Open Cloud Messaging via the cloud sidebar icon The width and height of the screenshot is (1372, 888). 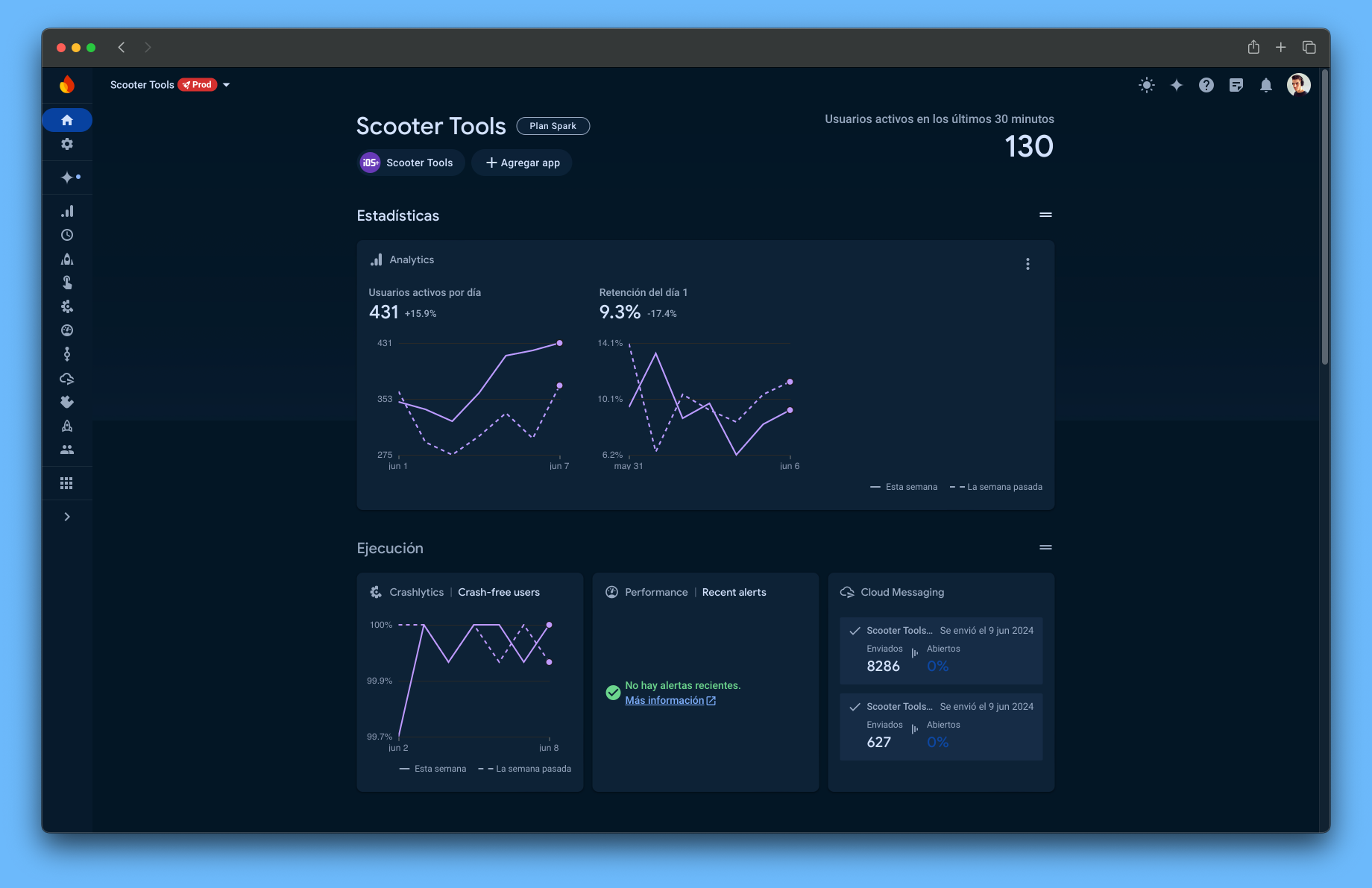point(67,378)
